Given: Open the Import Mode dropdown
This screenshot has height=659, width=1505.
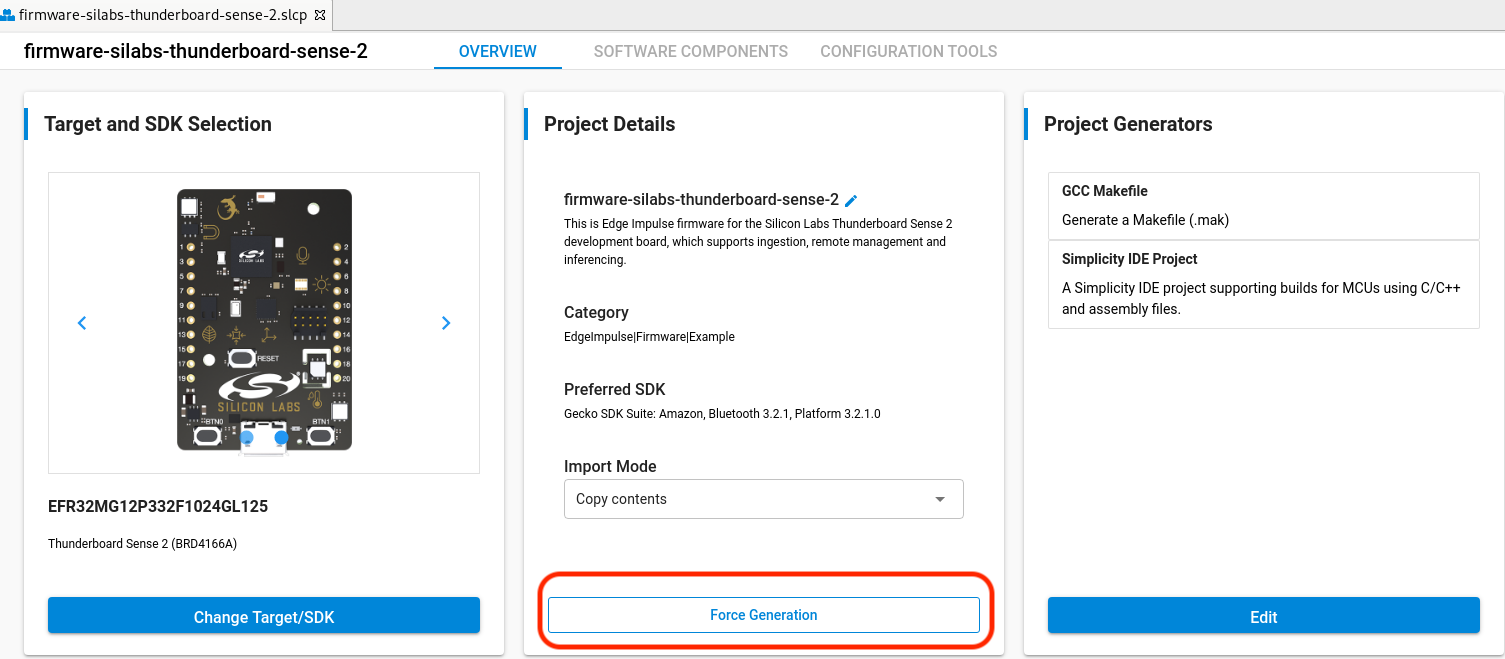Looking at the screenshot, I should (x=764, y=499).
